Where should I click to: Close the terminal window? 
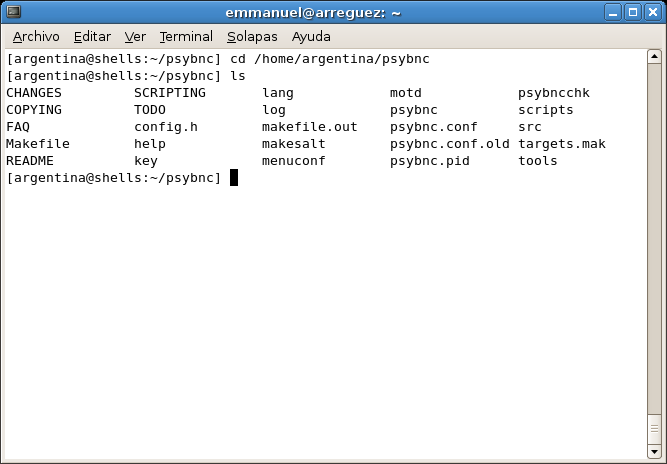pyautogui.click(x=653, y=12)
